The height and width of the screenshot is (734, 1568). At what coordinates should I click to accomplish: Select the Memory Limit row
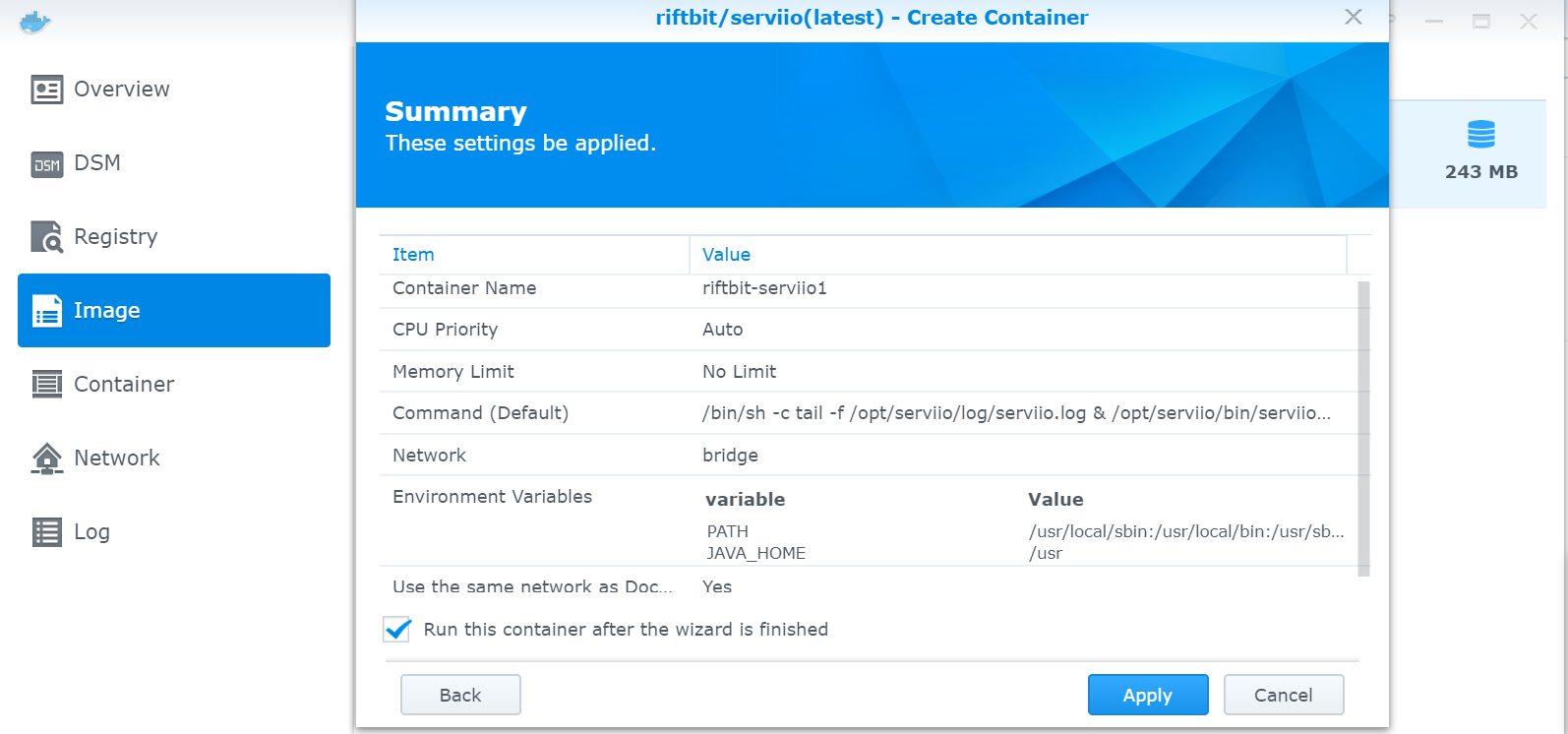click(x=866, y=372)
